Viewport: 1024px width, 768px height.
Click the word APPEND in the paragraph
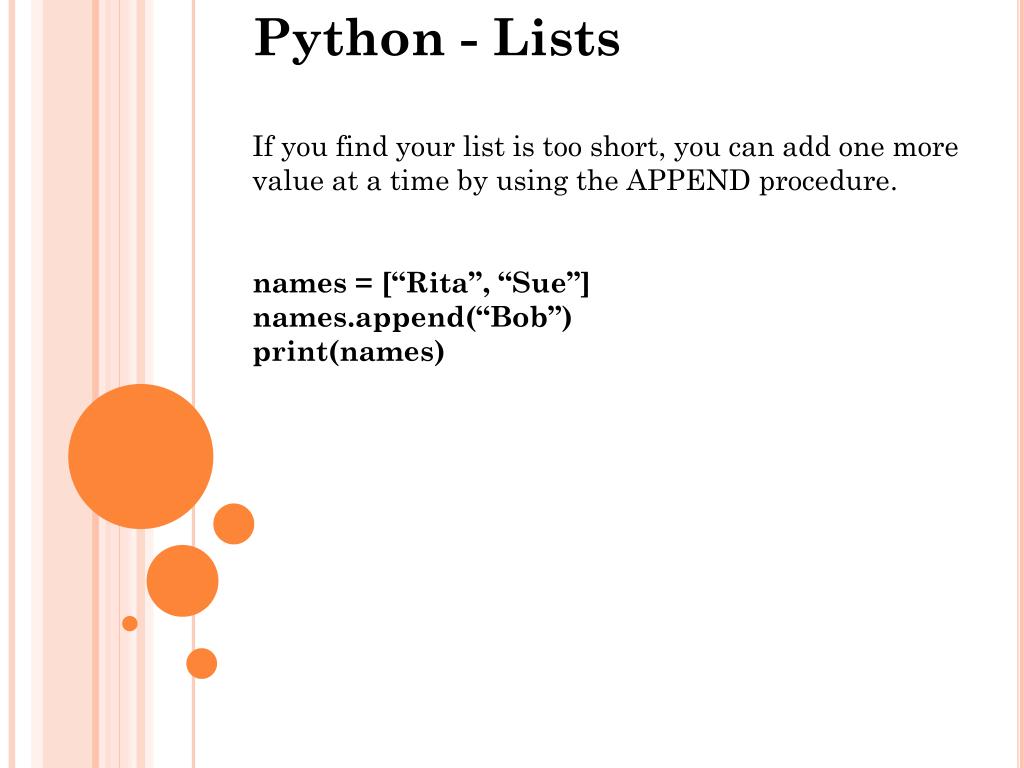(x=688, y=181)
